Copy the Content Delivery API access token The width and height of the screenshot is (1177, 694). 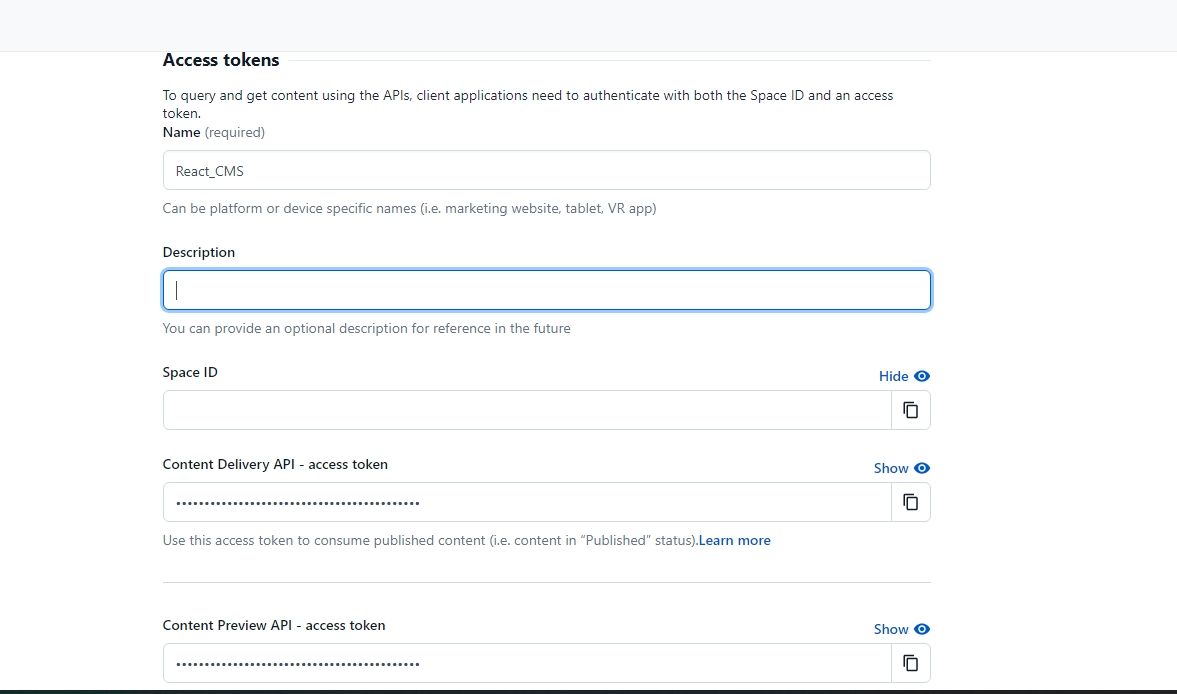point(910,502)
